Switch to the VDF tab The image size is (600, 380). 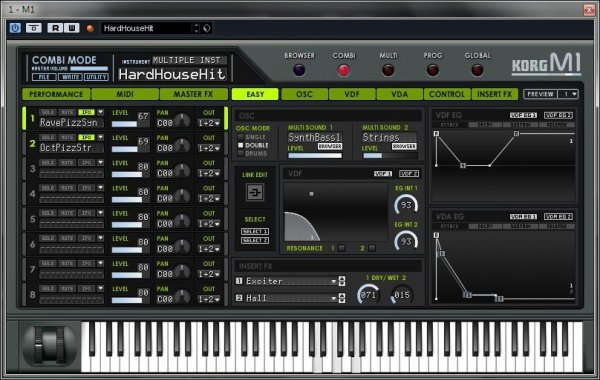tap(352, 94)
